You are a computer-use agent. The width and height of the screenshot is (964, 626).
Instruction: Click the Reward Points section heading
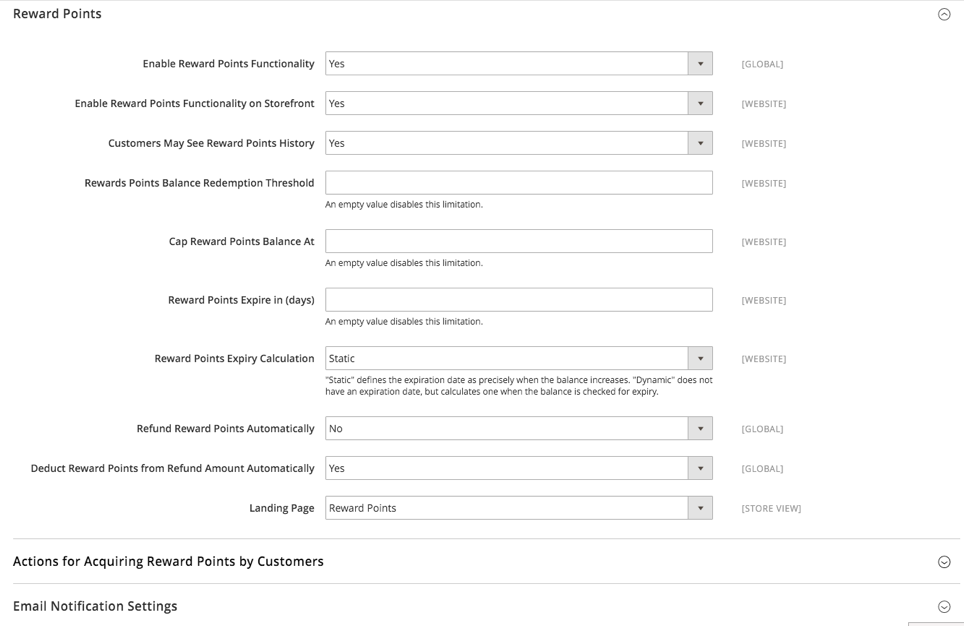coord(57,14)
